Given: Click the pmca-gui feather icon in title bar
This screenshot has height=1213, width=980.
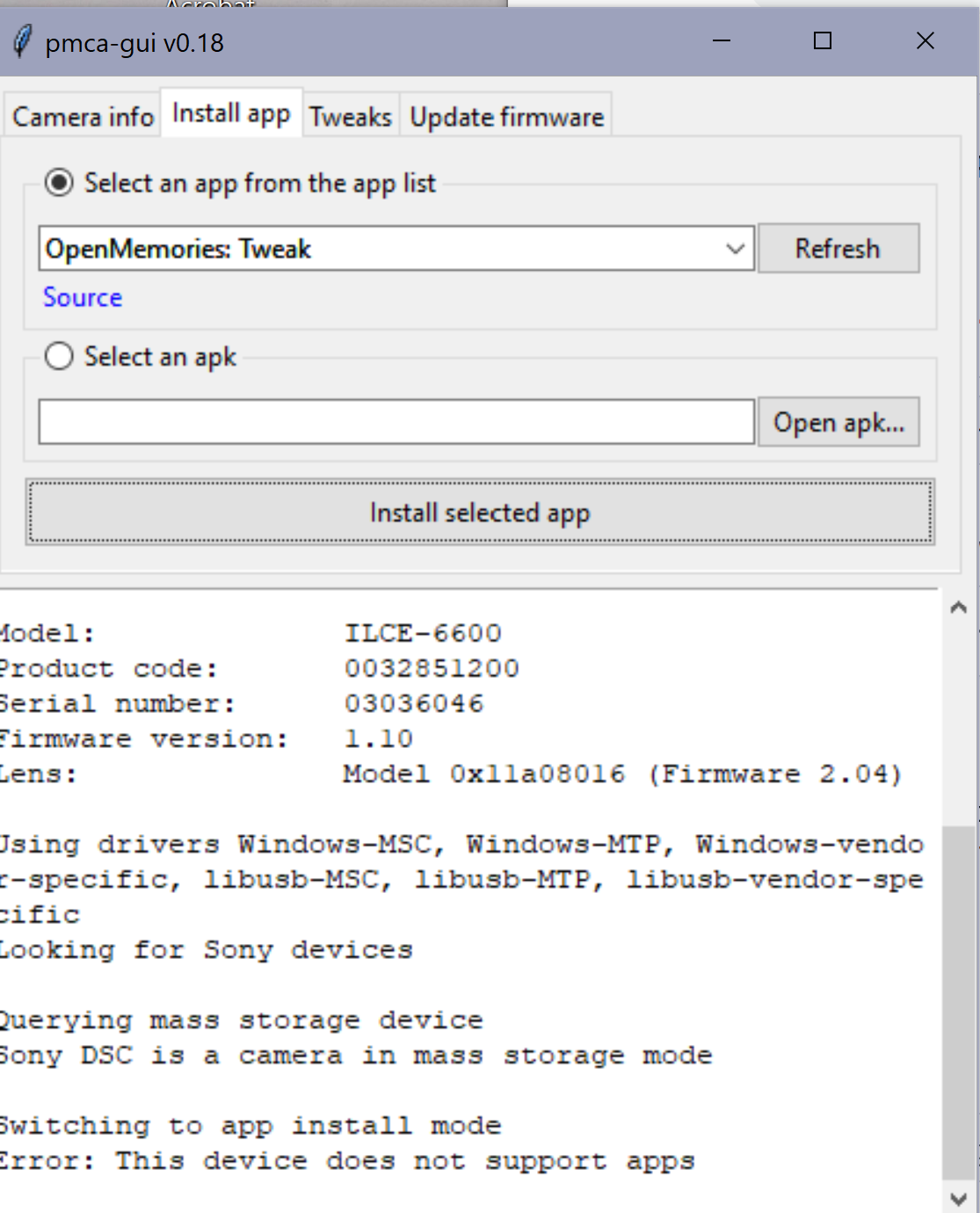Looking at the screenshot, I should (24, 41).
